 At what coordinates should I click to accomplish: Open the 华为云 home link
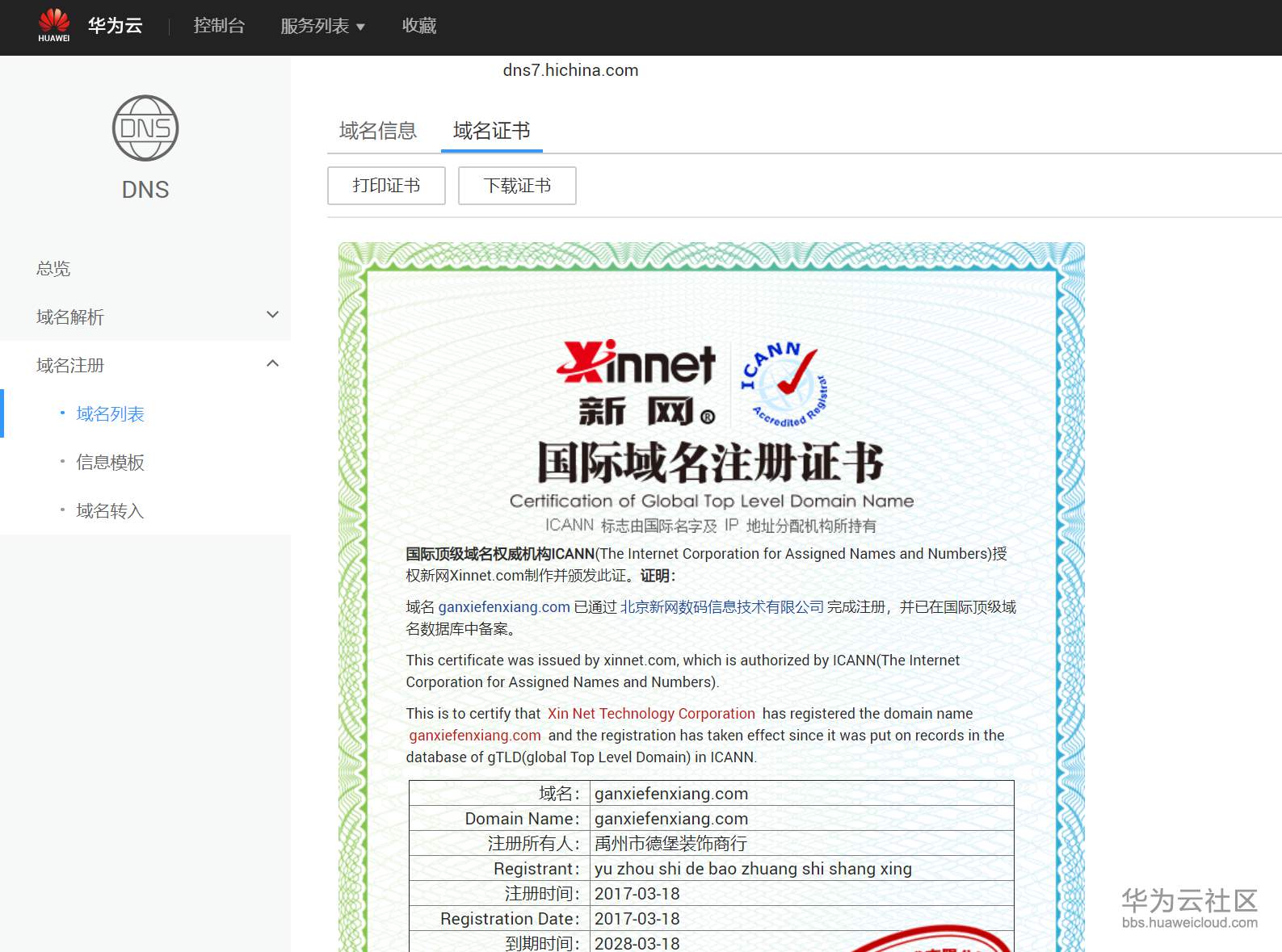[x=116, y=26]
